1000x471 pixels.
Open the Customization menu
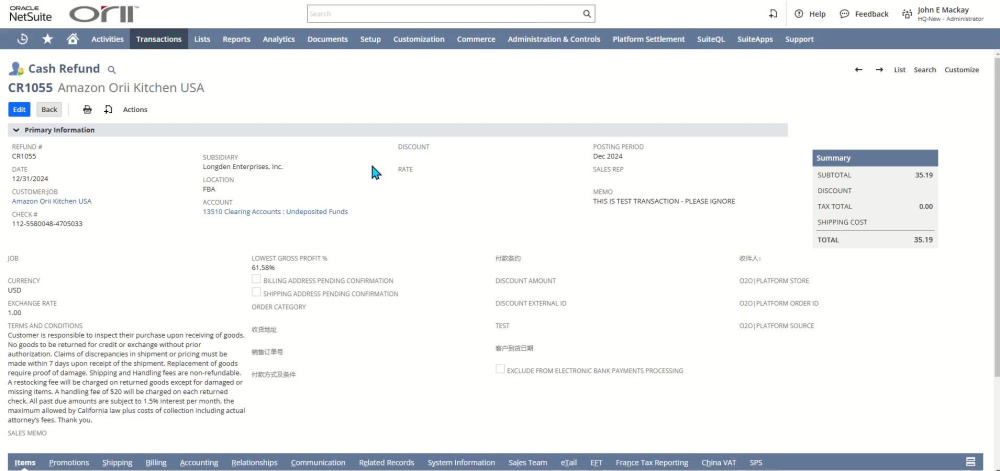pos(419,39)
